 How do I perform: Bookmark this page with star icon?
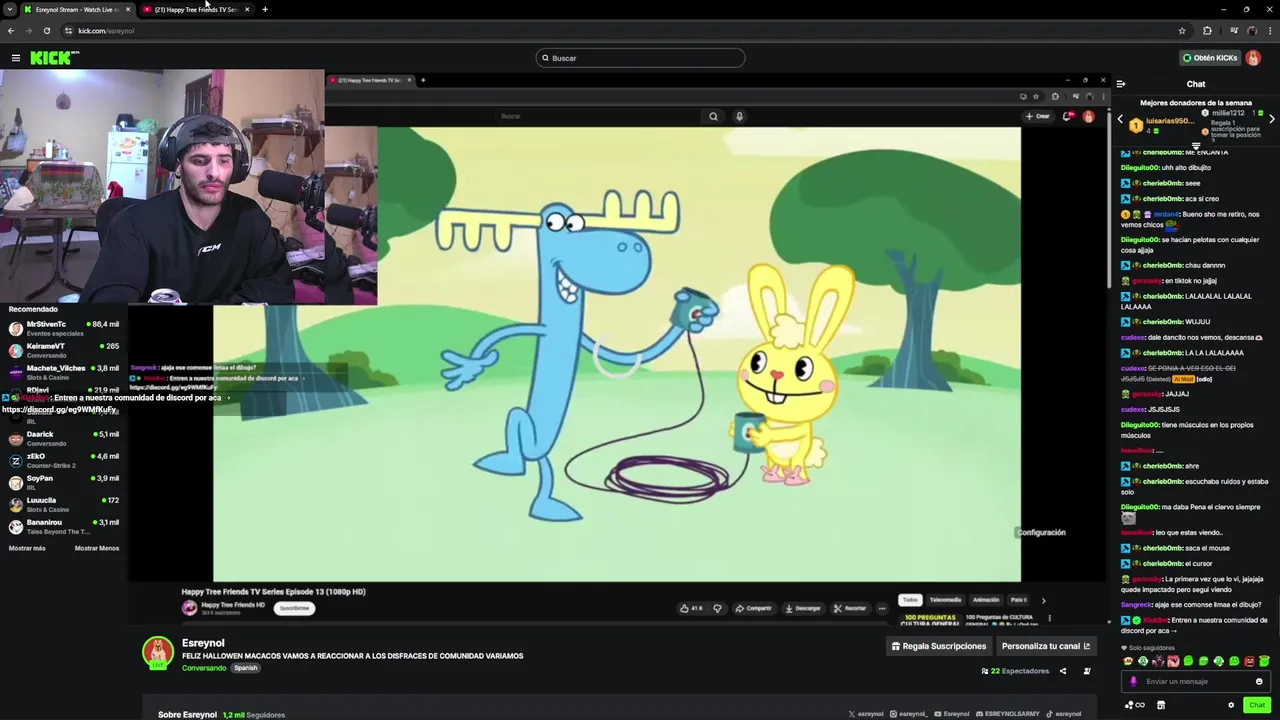pyautogui.click(x=1182, y=31)
